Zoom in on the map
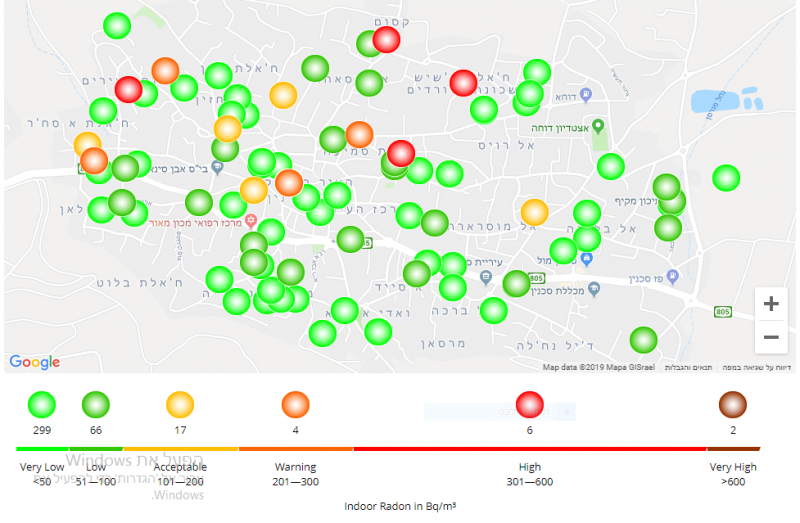This screenshot has width=800, height=523. 770,304
